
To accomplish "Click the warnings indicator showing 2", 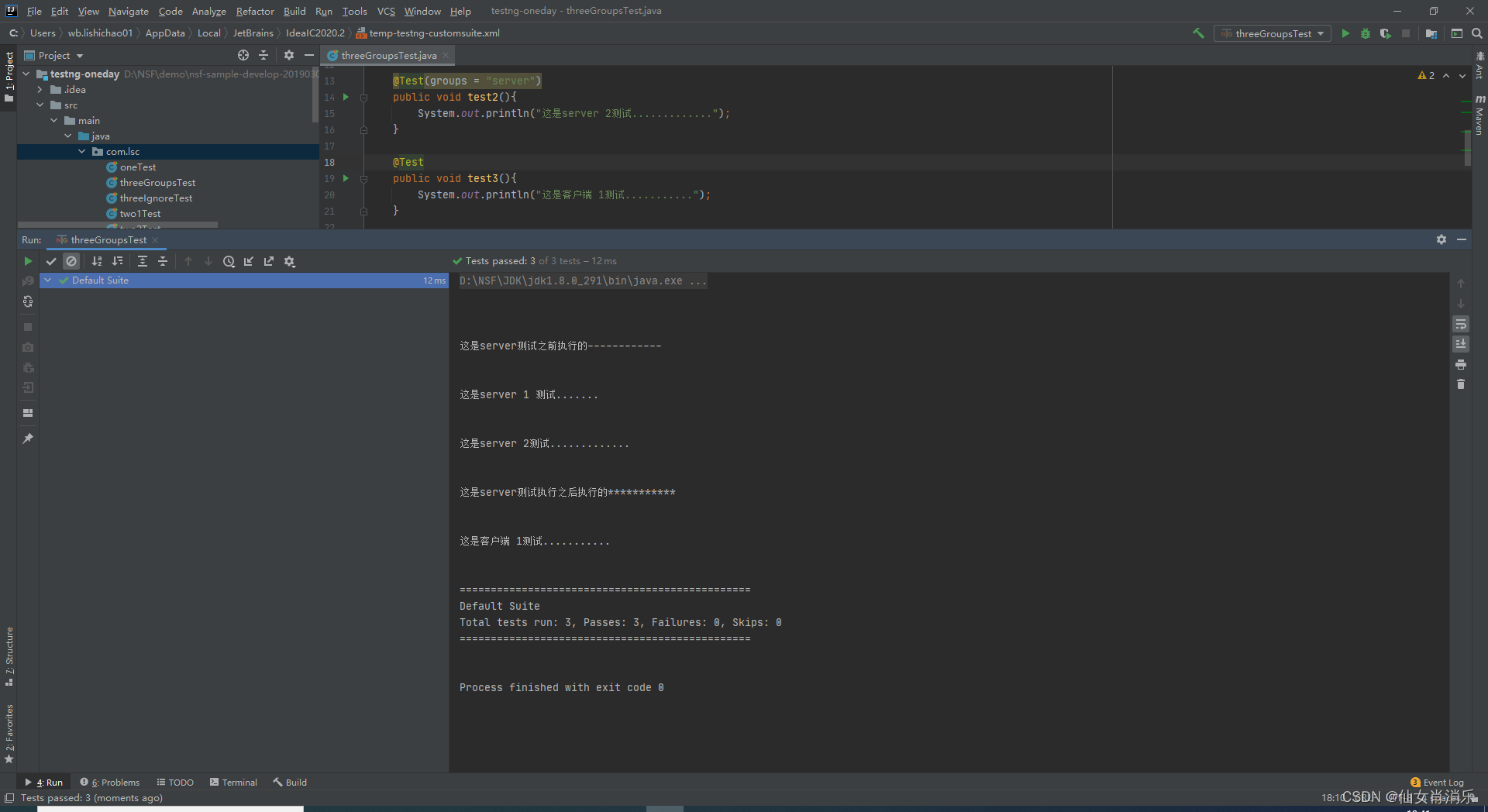I will [1426, 75].
